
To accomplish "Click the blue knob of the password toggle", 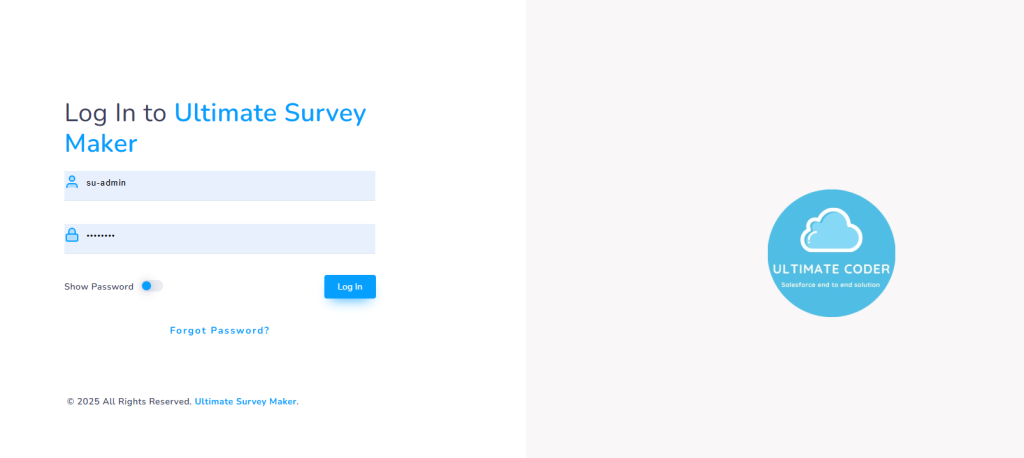I will (x=146, y=286).
